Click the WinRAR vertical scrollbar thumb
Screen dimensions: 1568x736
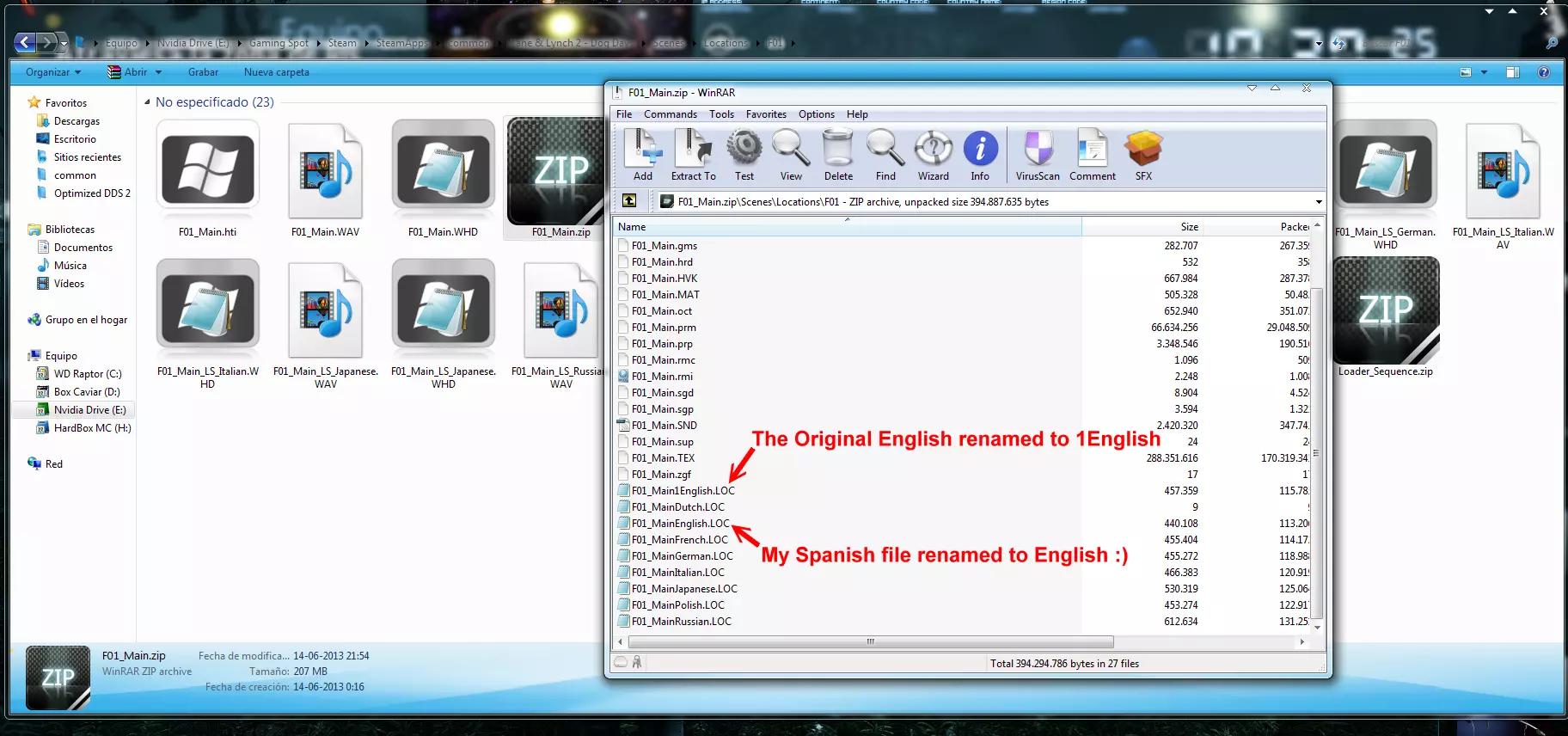1317,452
